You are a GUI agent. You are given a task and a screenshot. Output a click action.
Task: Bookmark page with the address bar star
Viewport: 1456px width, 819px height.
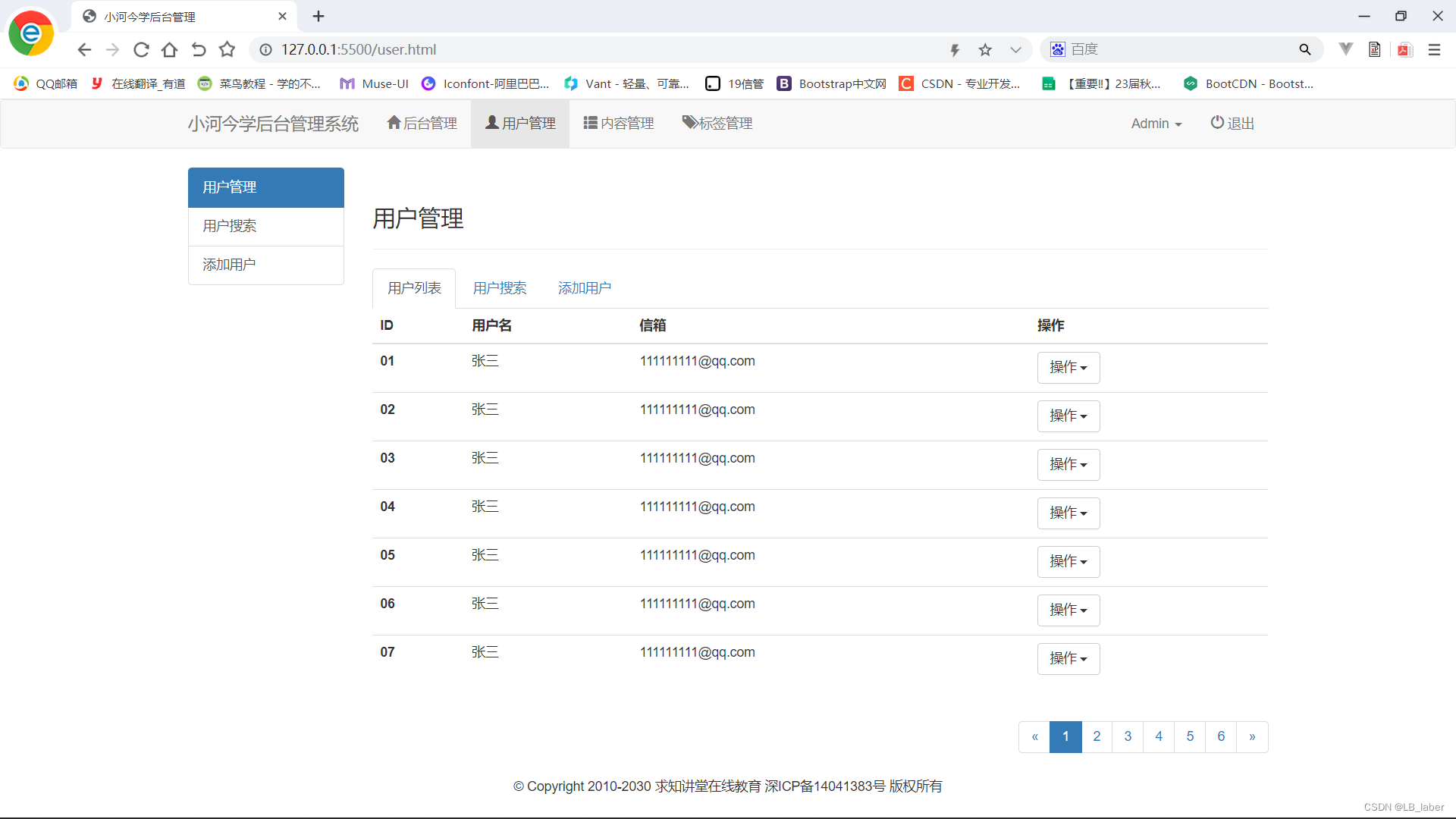pyautogui.click(x=985, y=50)
